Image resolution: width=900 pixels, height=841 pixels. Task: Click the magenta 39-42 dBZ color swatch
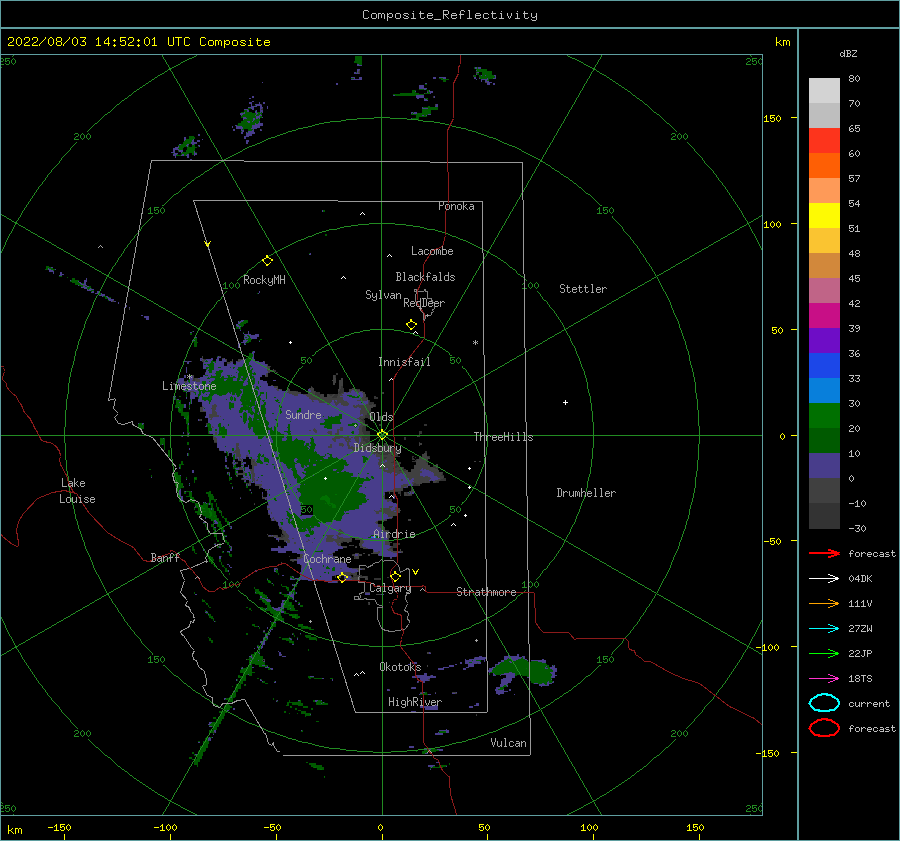(824, 315)
